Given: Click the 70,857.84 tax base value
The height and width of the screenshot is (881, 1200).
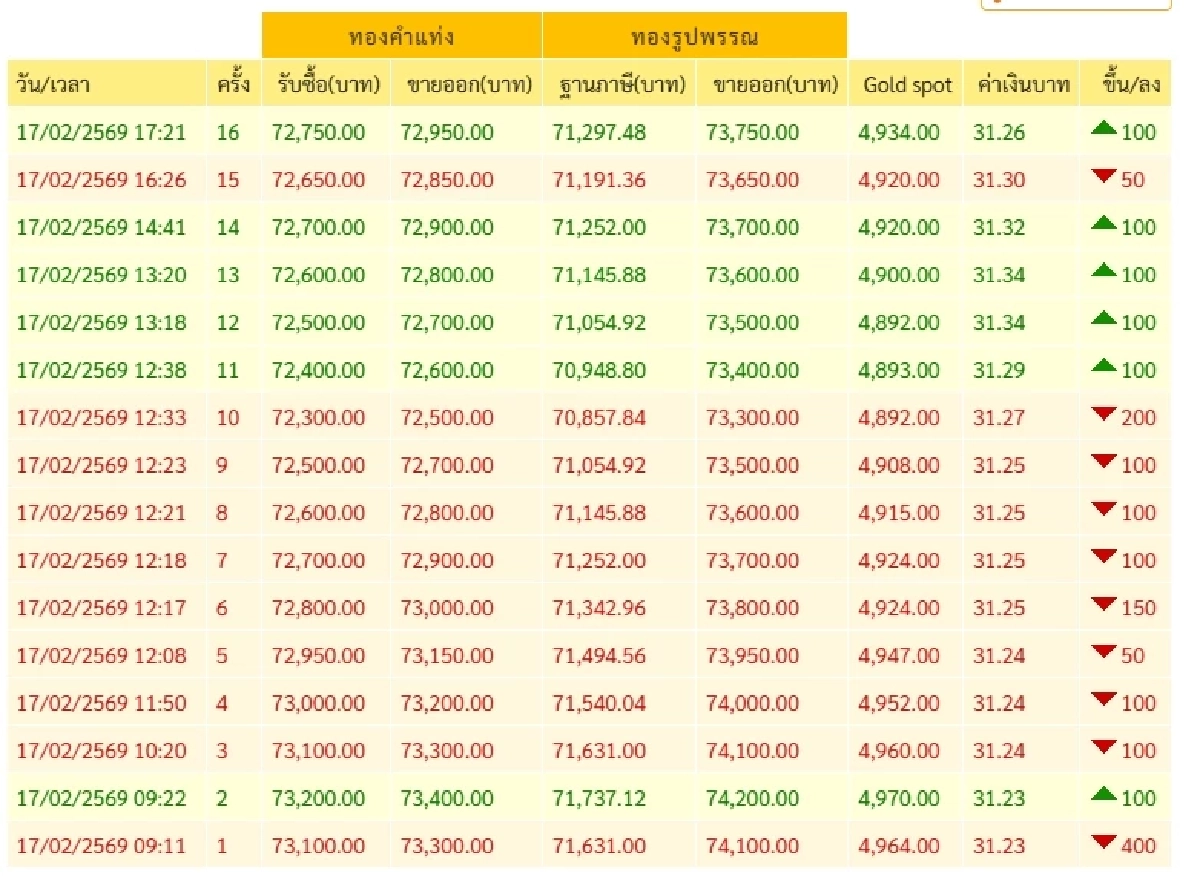Looking at the screenshot, I should point(599,418).
